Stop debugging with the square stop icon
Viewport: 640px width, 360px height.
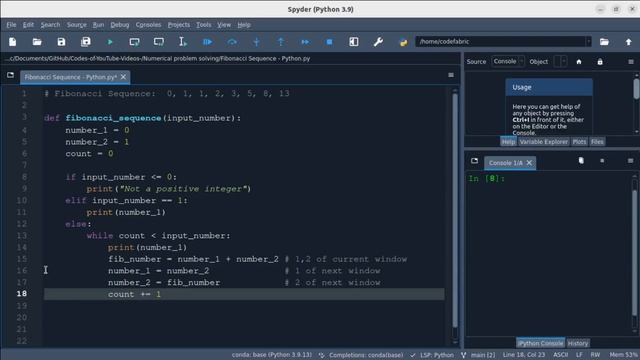[329, 42]
